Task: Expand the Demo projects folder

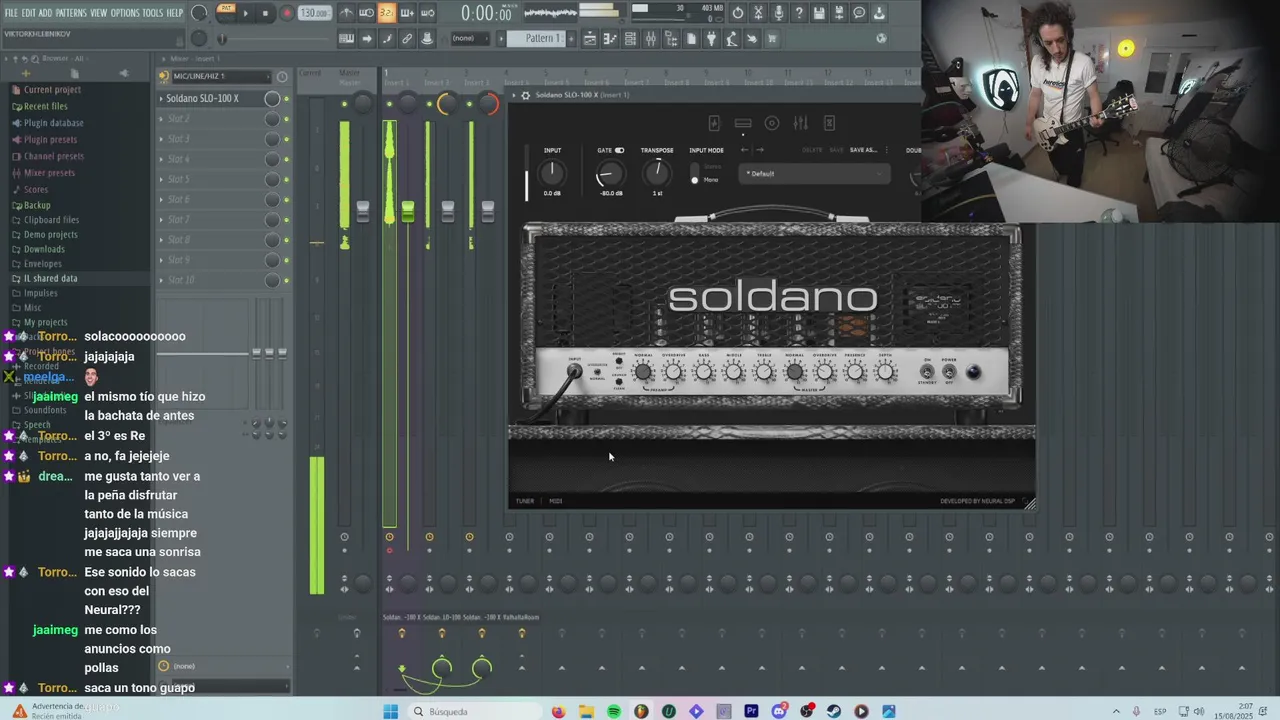Action: 50,234
